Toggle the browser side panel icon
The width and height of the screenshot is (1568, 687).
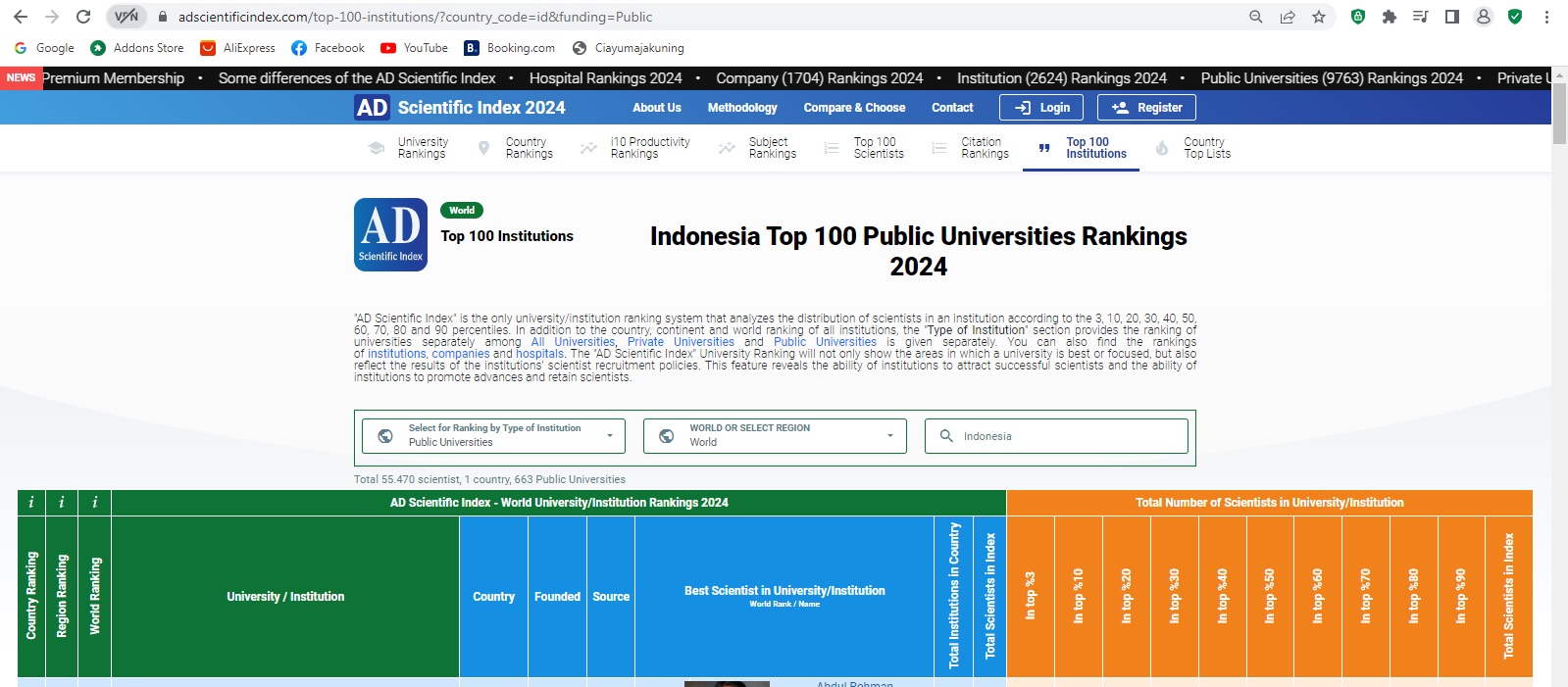coord(1452,17)
